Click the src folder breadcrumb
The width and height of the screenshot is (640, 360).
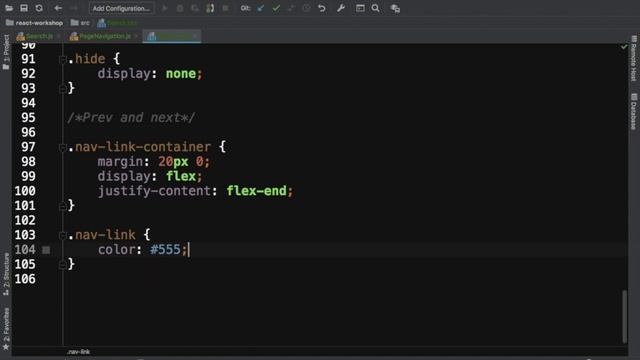click(x=80, y=23)
